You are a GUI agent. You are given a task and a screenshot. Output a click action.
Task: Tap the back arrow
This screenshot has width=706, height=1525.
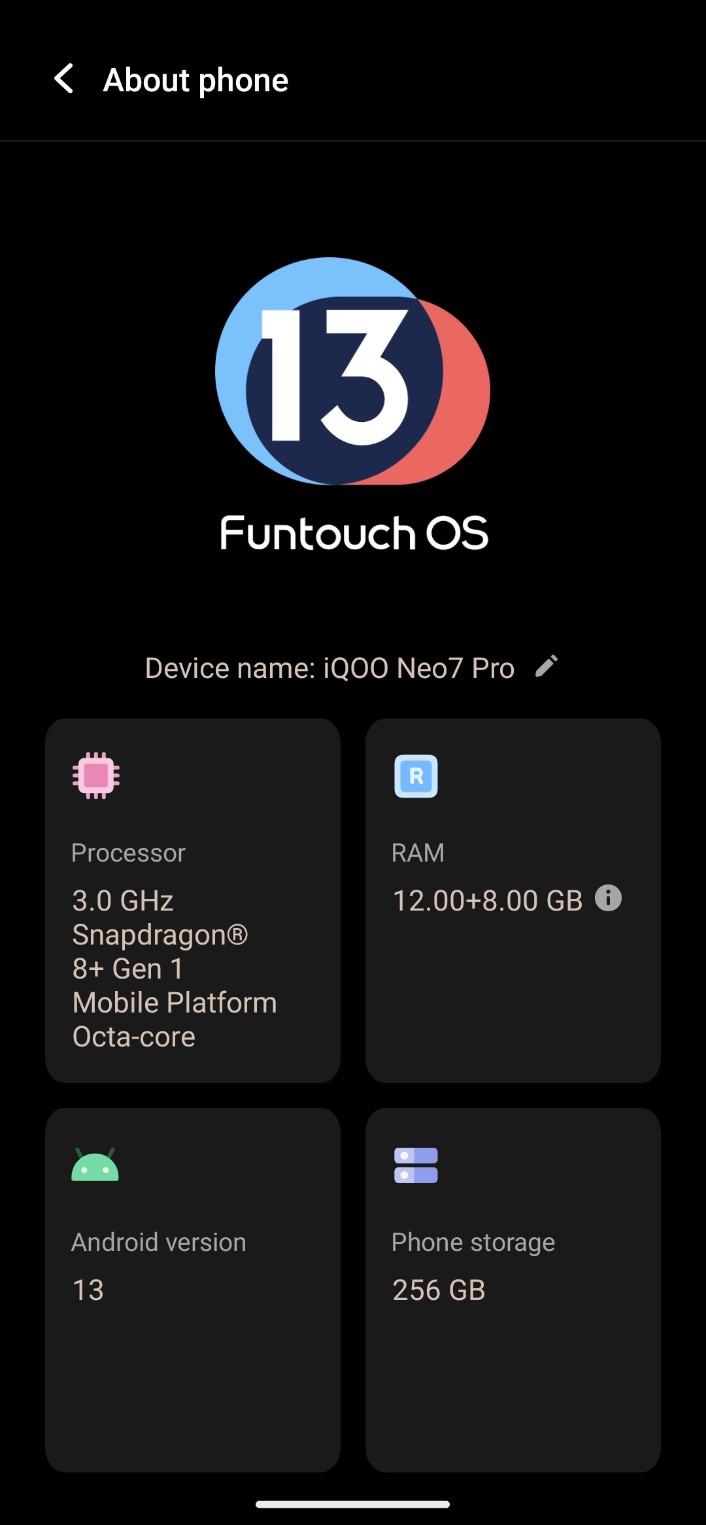tap(64, 79)
